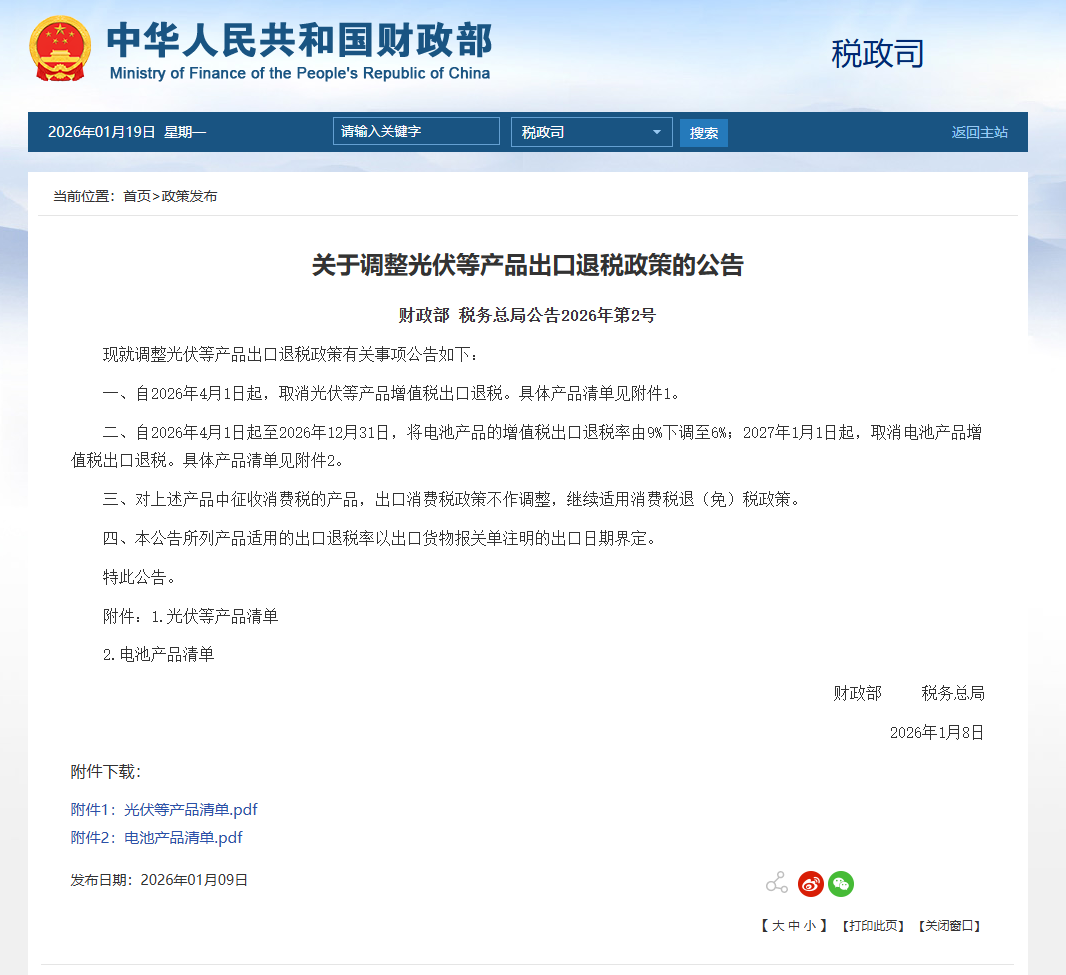Click the text 附件：1.光伏等产品清单
The image size is (1066, 975).
point(190,616)
